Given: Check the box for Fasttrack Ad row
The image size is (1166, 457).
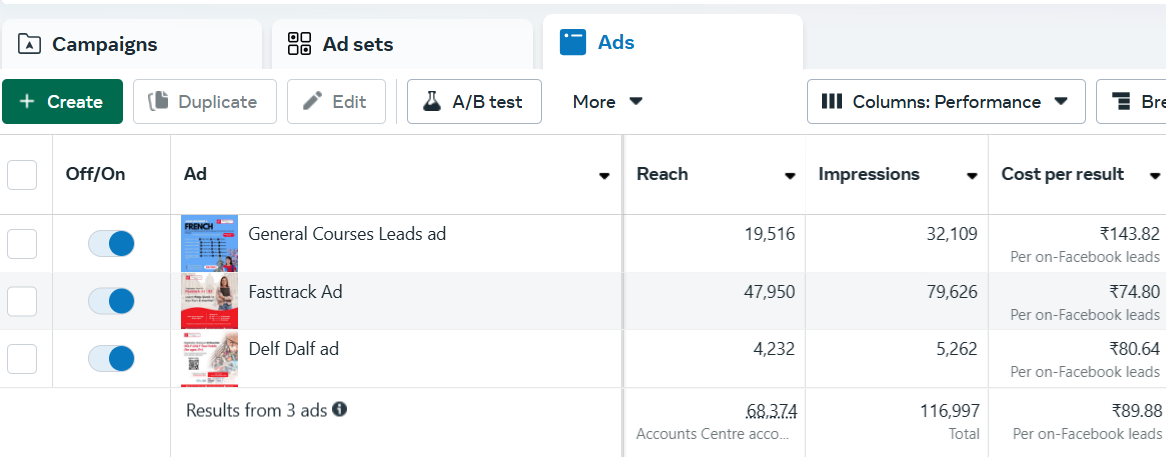Looking at the screenshot, I should click(x=22, y=301).
